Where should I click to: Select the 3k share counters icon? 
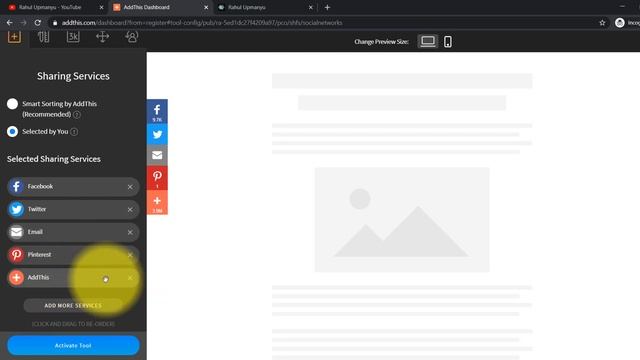tap(73, 37)
